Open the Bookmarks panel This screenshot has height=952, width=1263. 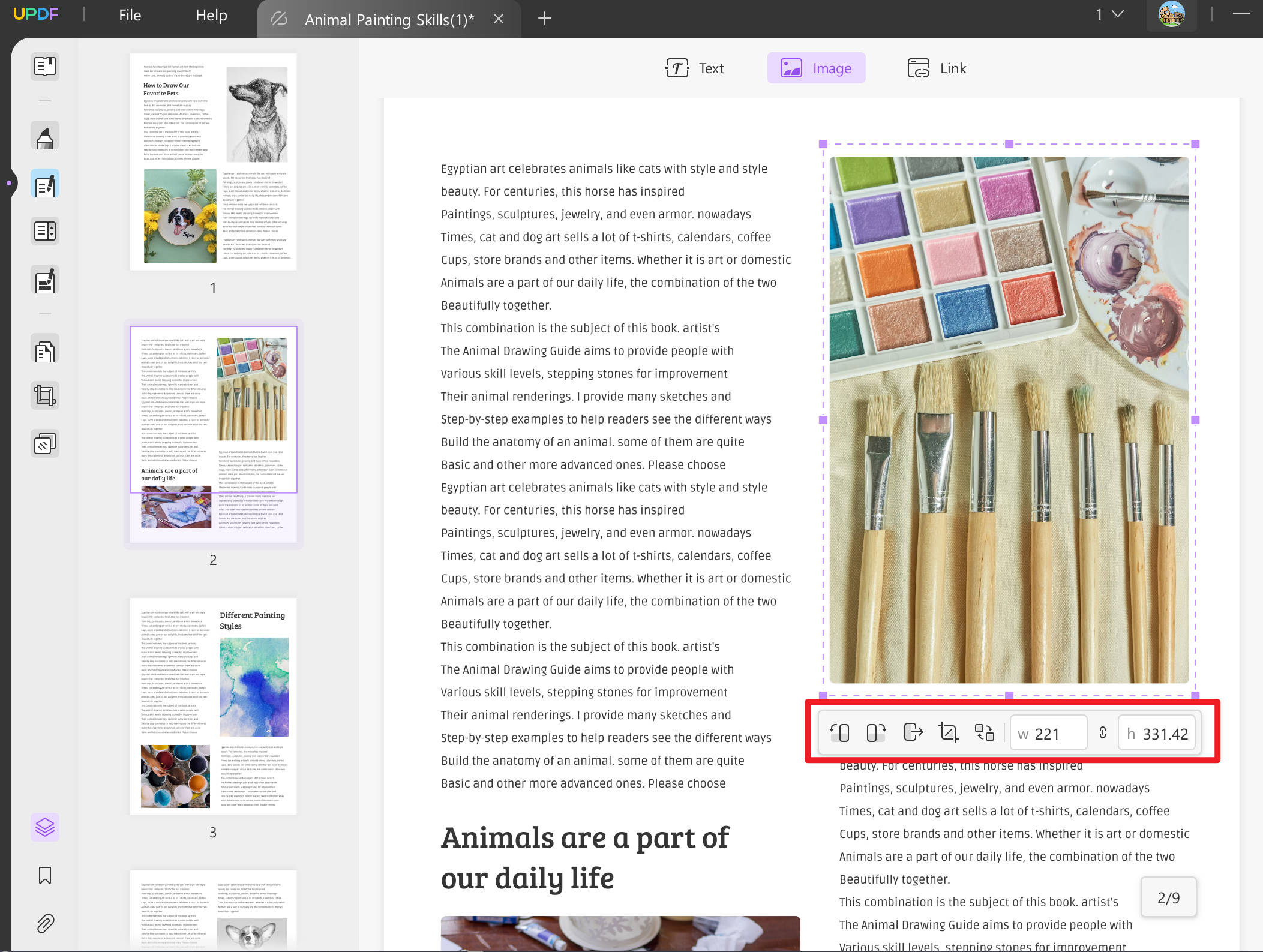44,876
